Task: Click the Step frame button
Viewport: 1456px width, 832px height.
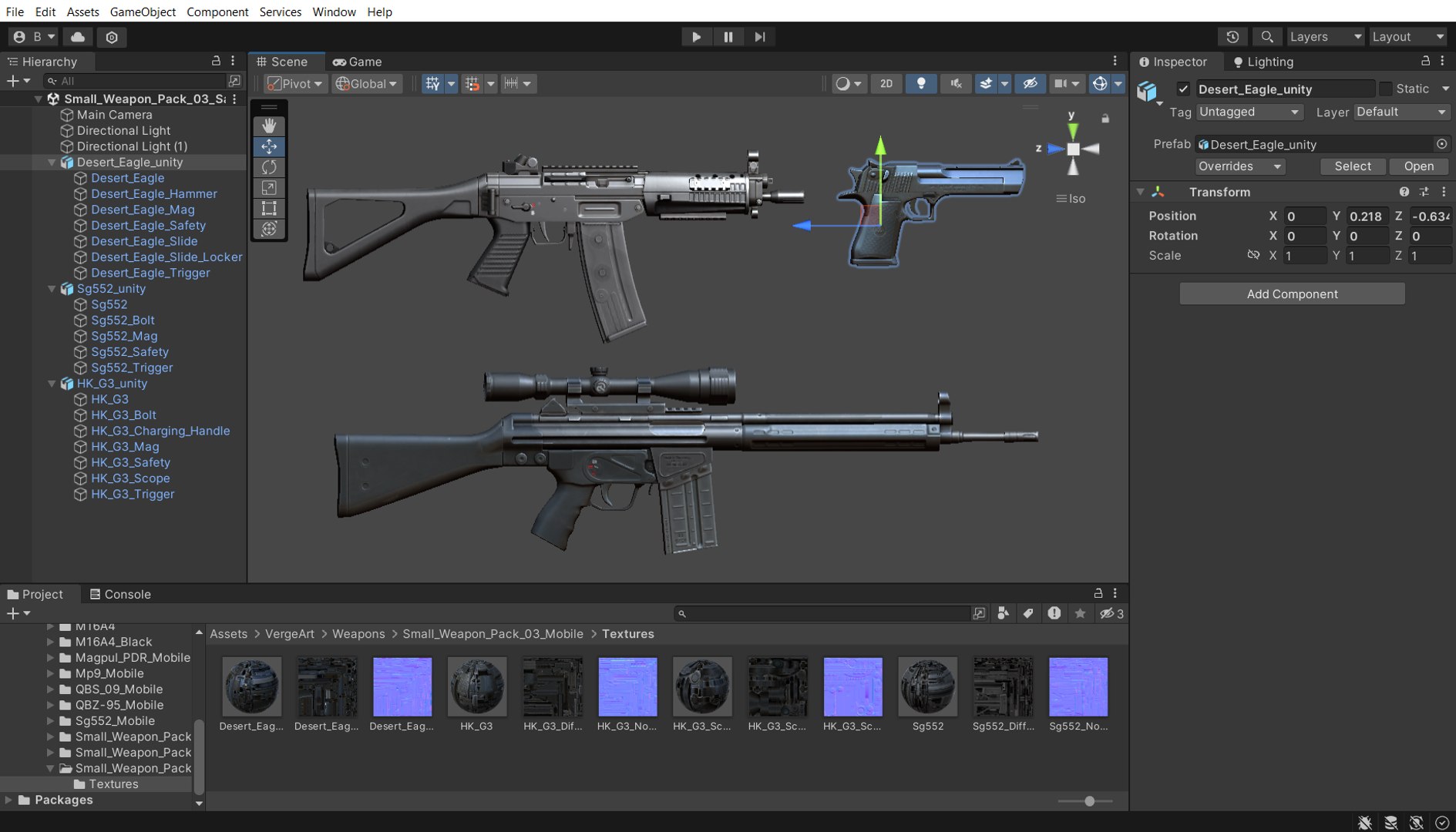Action: point(760,36)
